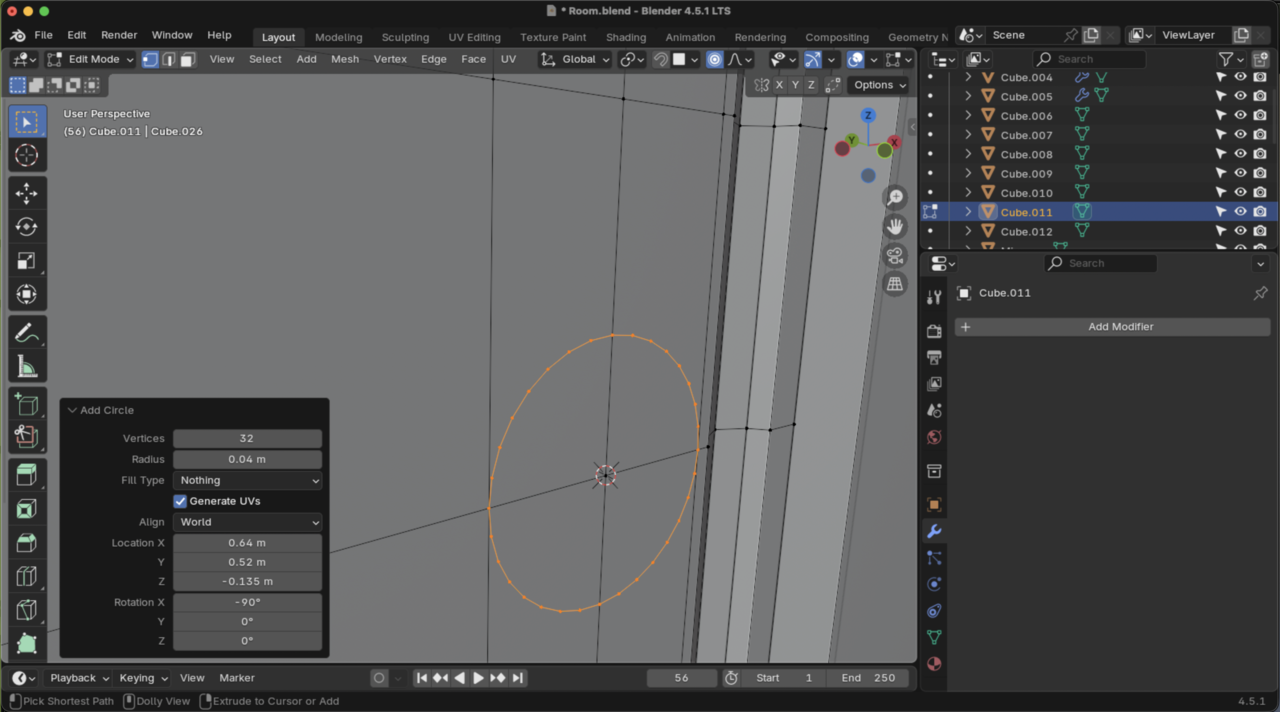The image size is (1280, 712).
Task: Open the Options button in viewport
Action: point(879,85)
